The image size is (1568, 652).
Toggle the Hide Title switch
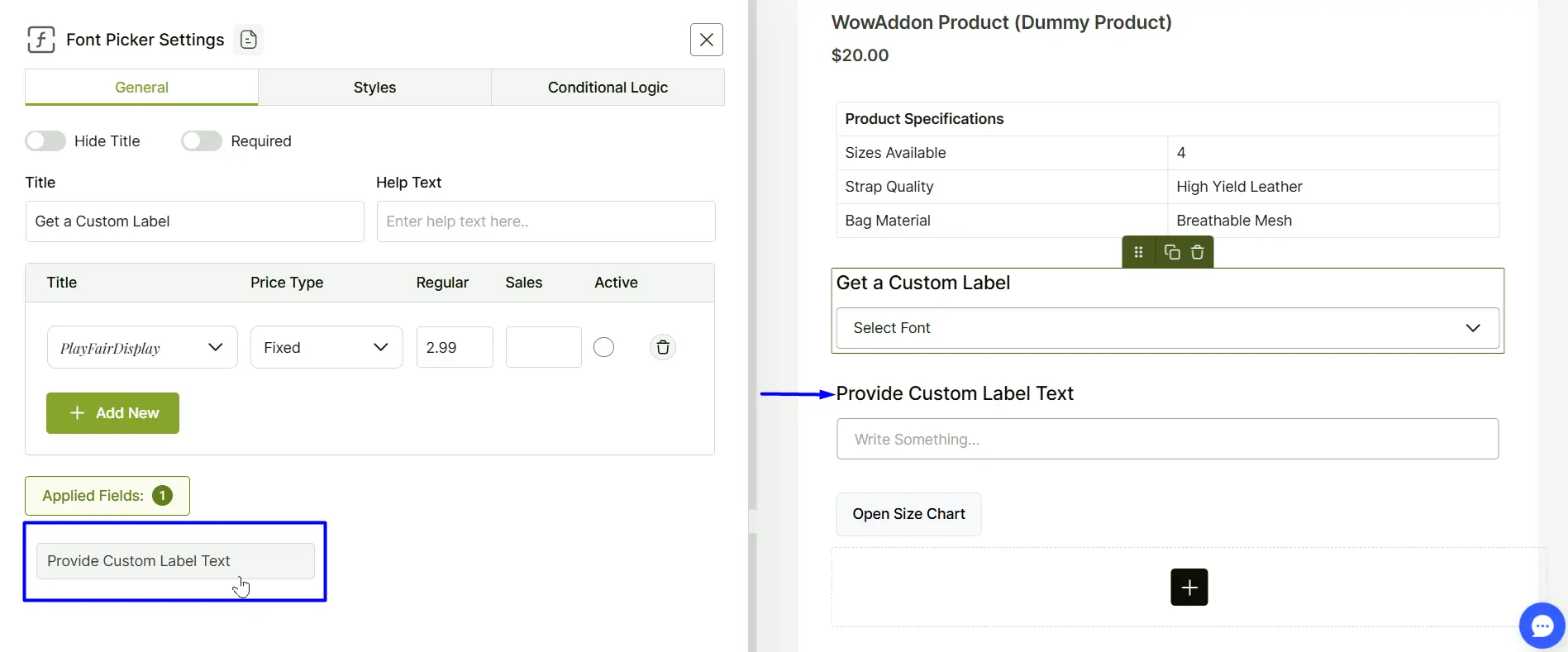coord(45,141)
